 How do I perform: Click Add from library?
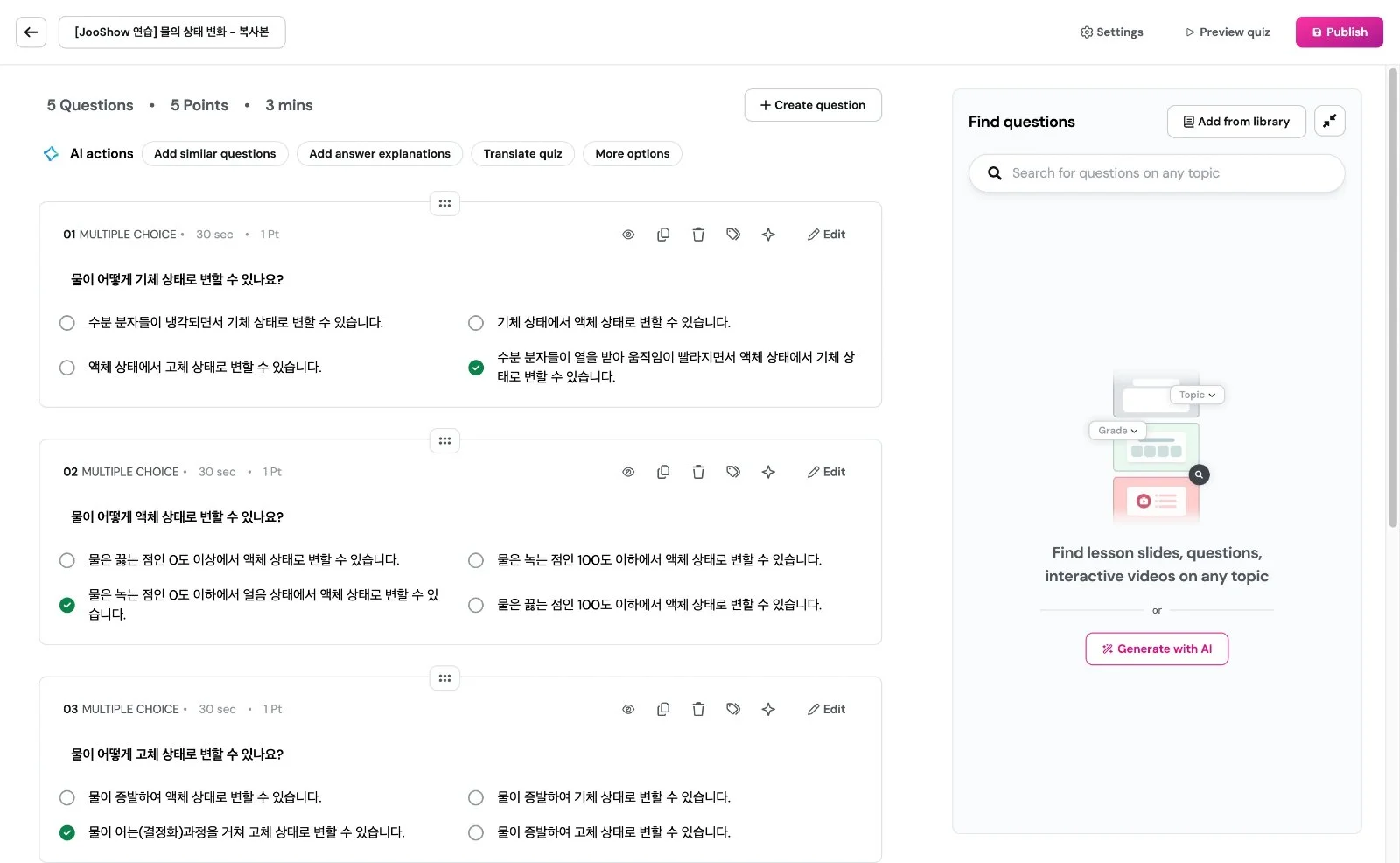coord(1236,122)
